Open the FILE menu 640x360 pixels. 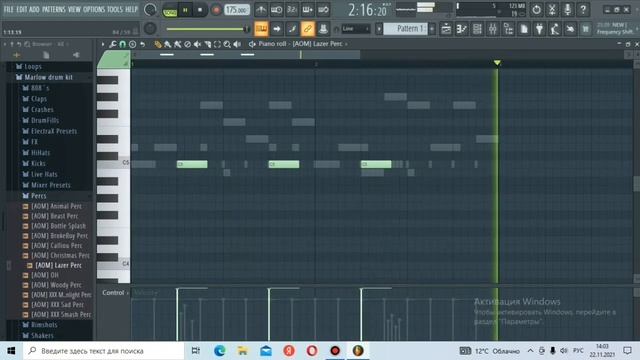[9, 9]
